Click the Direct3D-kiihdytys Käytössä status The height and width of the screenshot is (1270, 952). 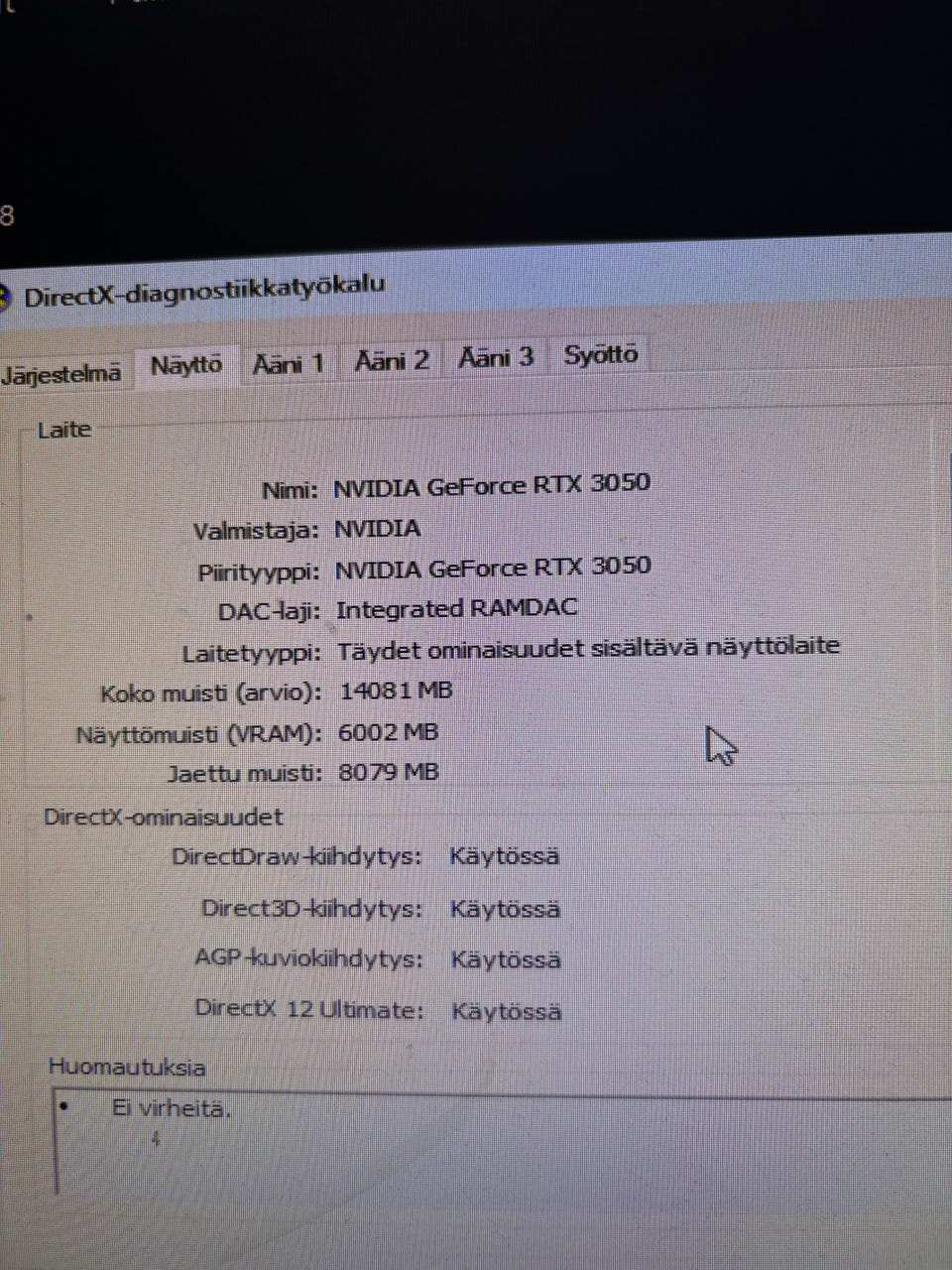pyautogui.click(x=505, y=909)
